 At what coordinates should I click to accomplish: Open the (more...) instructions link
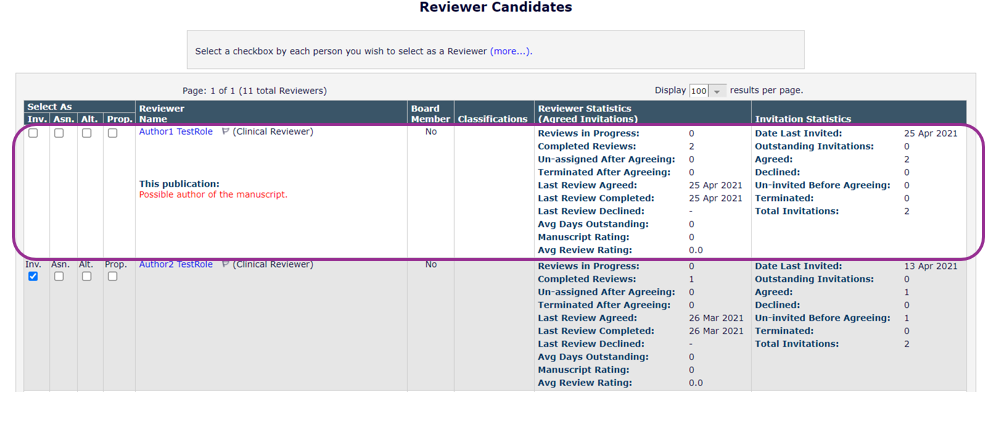click(x=510, y=51)
